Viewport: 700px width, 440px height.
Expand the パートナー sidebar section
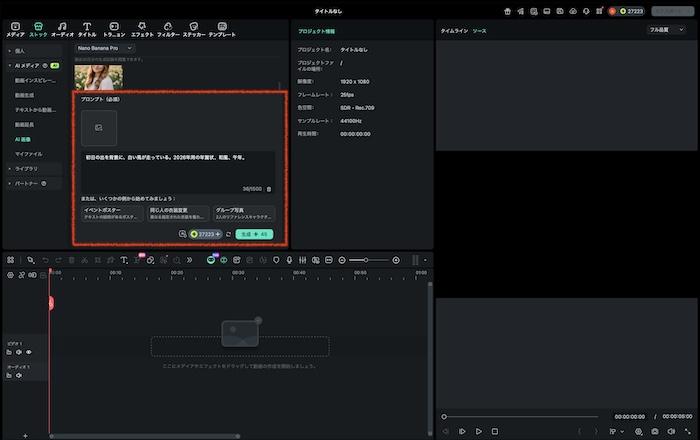pyautogui.click(x=26, y=184)
